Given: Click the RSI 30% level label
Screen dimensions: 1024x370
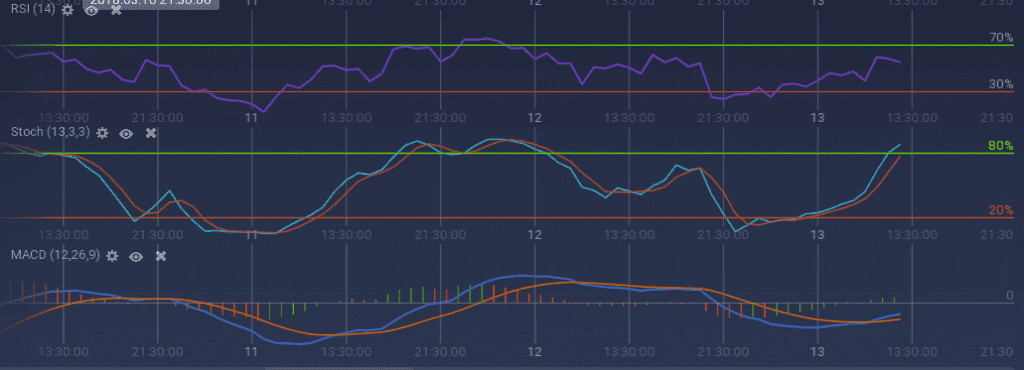Looking at the screenshot, I should coord(1001,84).
